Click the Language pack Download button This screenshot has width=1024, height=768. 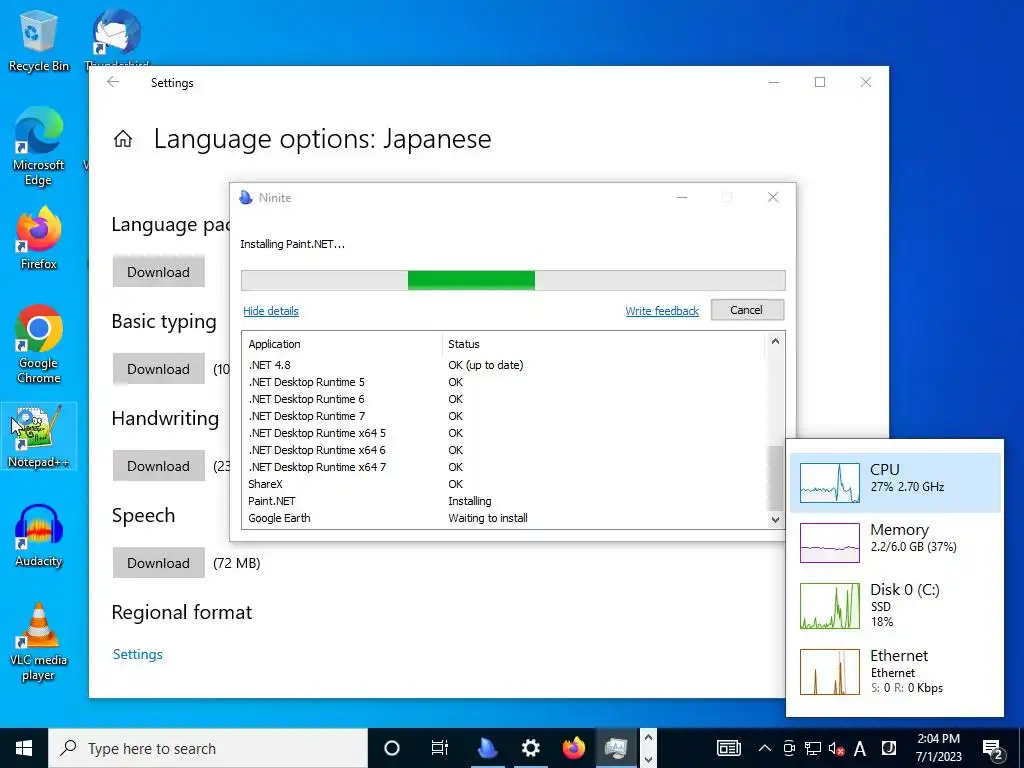tap(159, 272)
